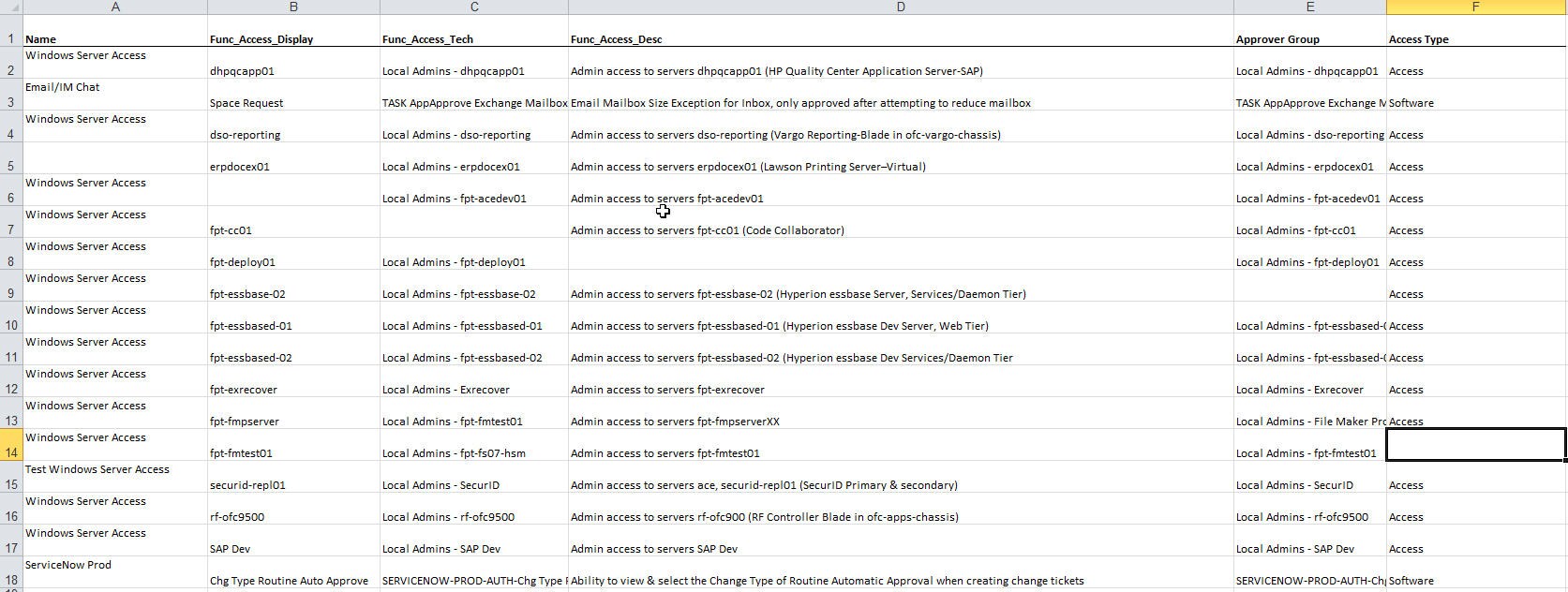This screenshot has width=1568, height=592.
Task: Select approver cell Local Admins - SAP Dev
Action: pos(1310,540)
